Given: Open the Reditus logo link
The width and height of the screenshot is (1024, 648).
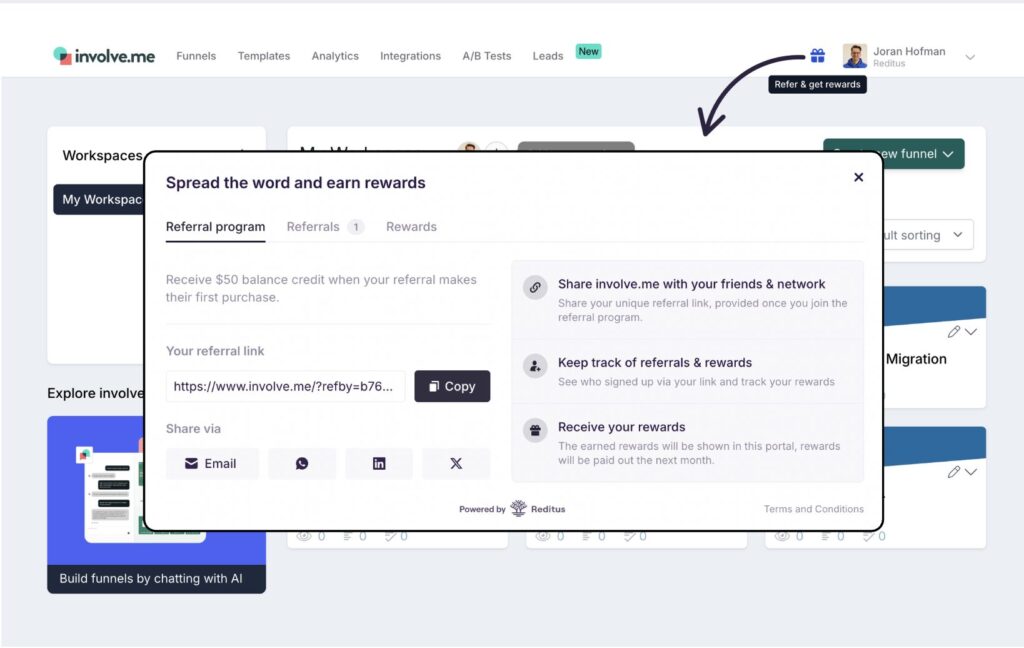Looking at the screenshot, I should tap(538, 508).
